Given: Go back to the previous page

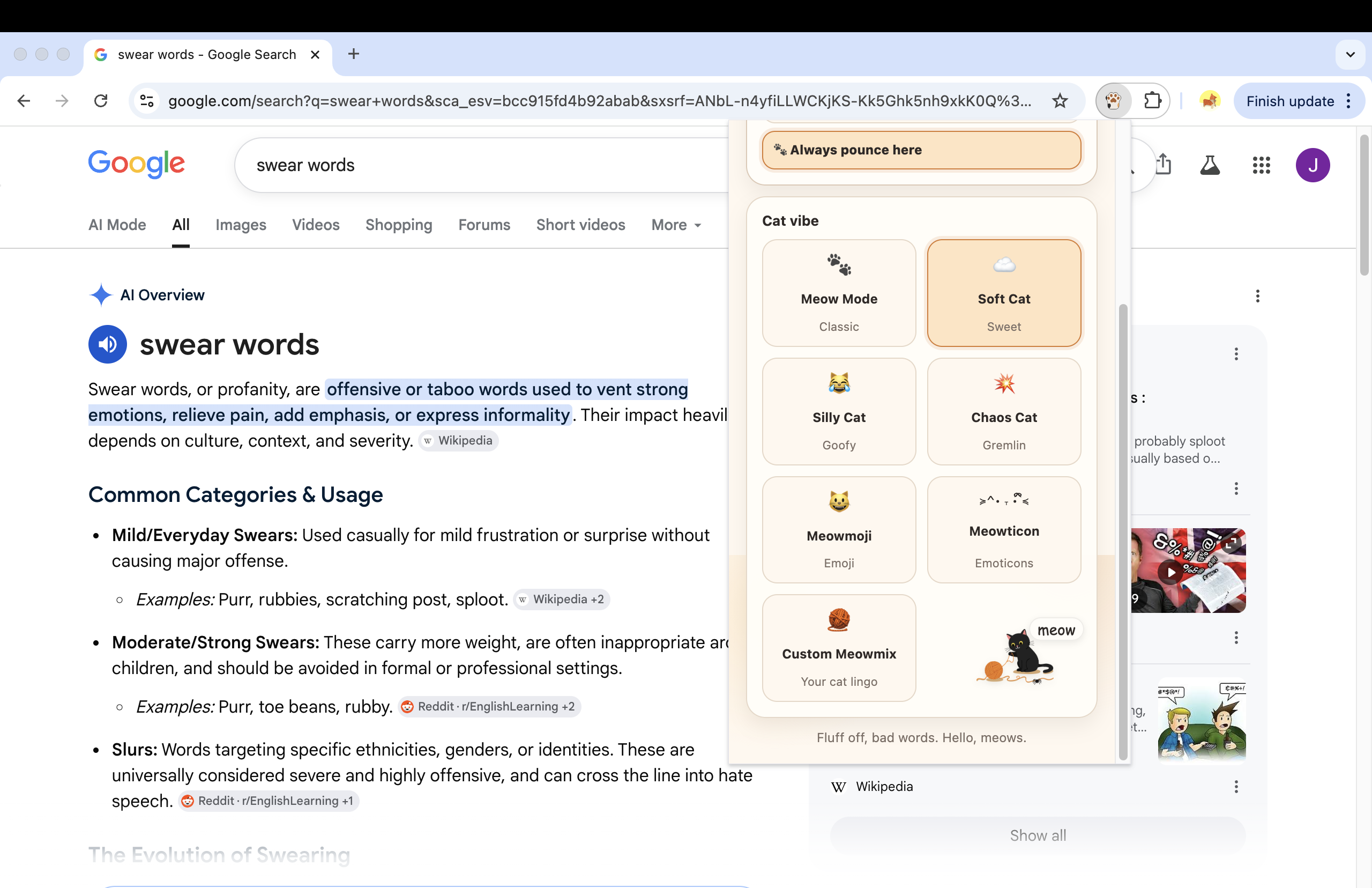Looking at the screenshot, I should tap(24, 101).
